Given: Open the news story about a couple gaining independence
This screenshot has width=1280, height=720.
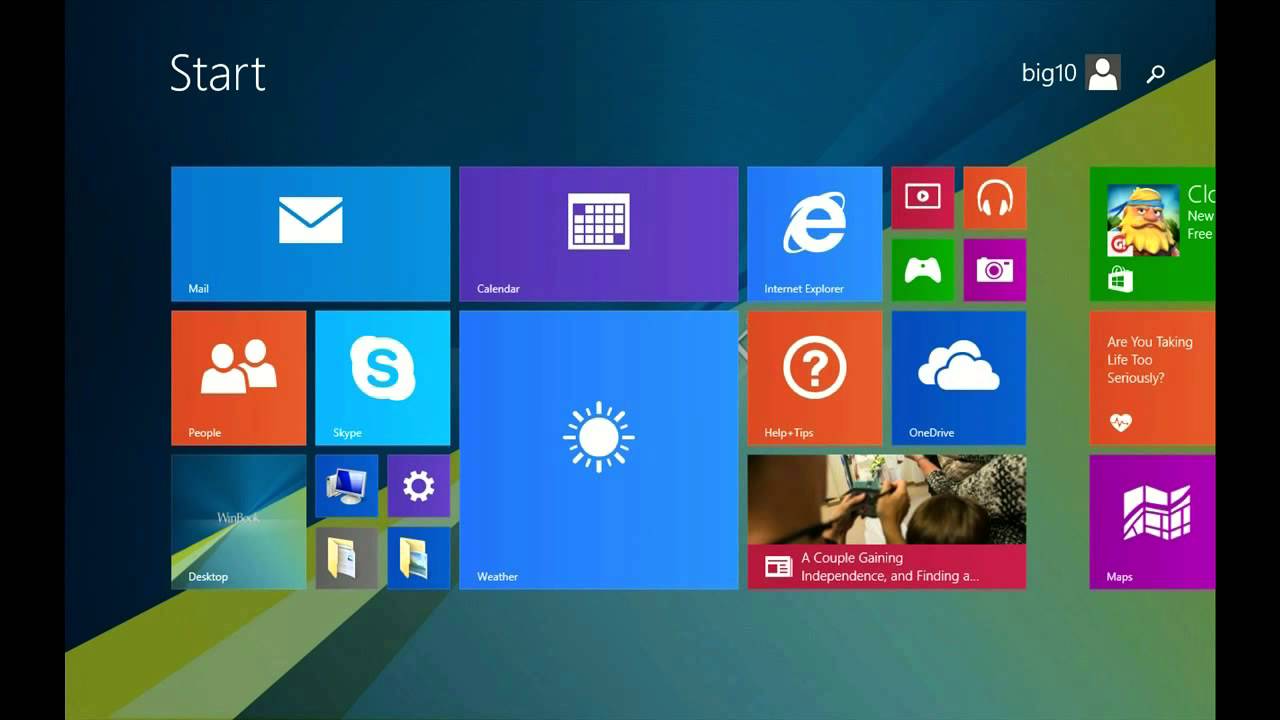Looking at the screenshot, I should pos(886,522).
